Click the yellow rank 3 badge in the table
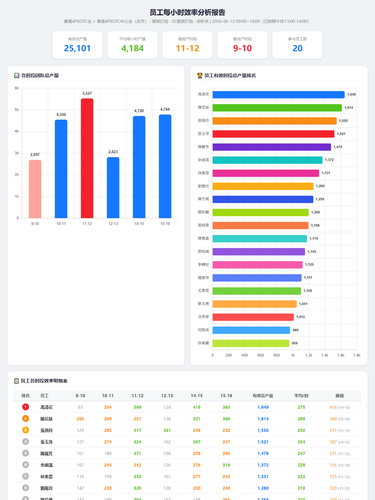375x500 pixels. click(25, 430)
